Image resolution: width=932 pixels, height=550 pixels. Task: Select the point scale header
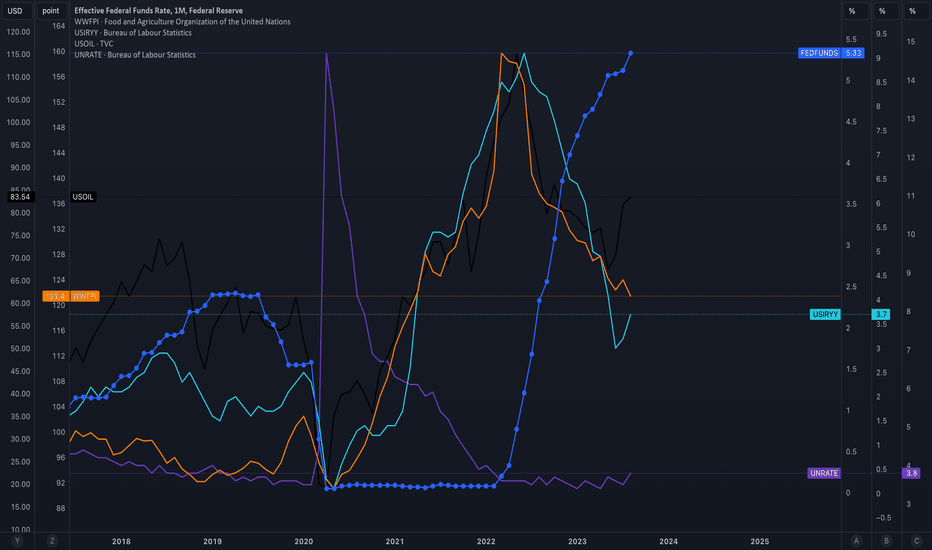click(51, 11)
